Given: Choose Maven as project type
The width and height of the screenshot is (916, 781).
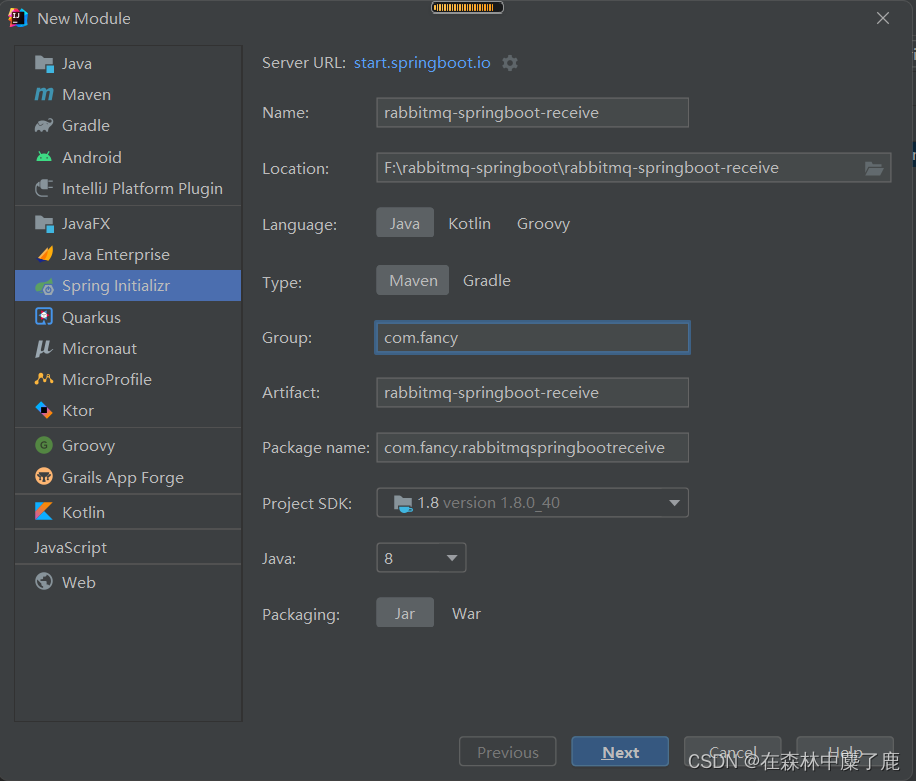Looking at the screenshot, I should click(412, 280).
